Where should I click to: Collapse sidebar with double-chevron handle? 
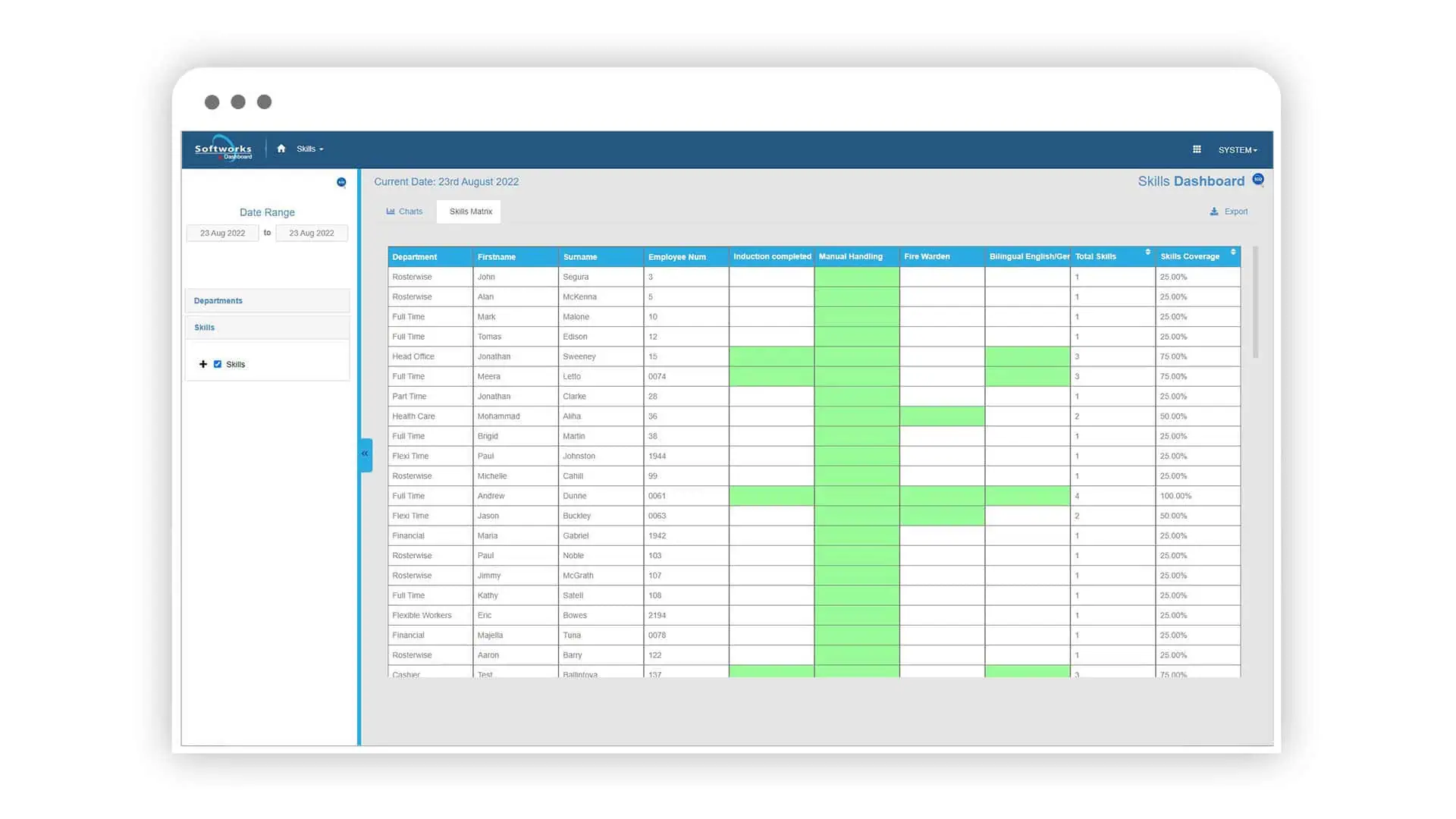coord(366,454)
